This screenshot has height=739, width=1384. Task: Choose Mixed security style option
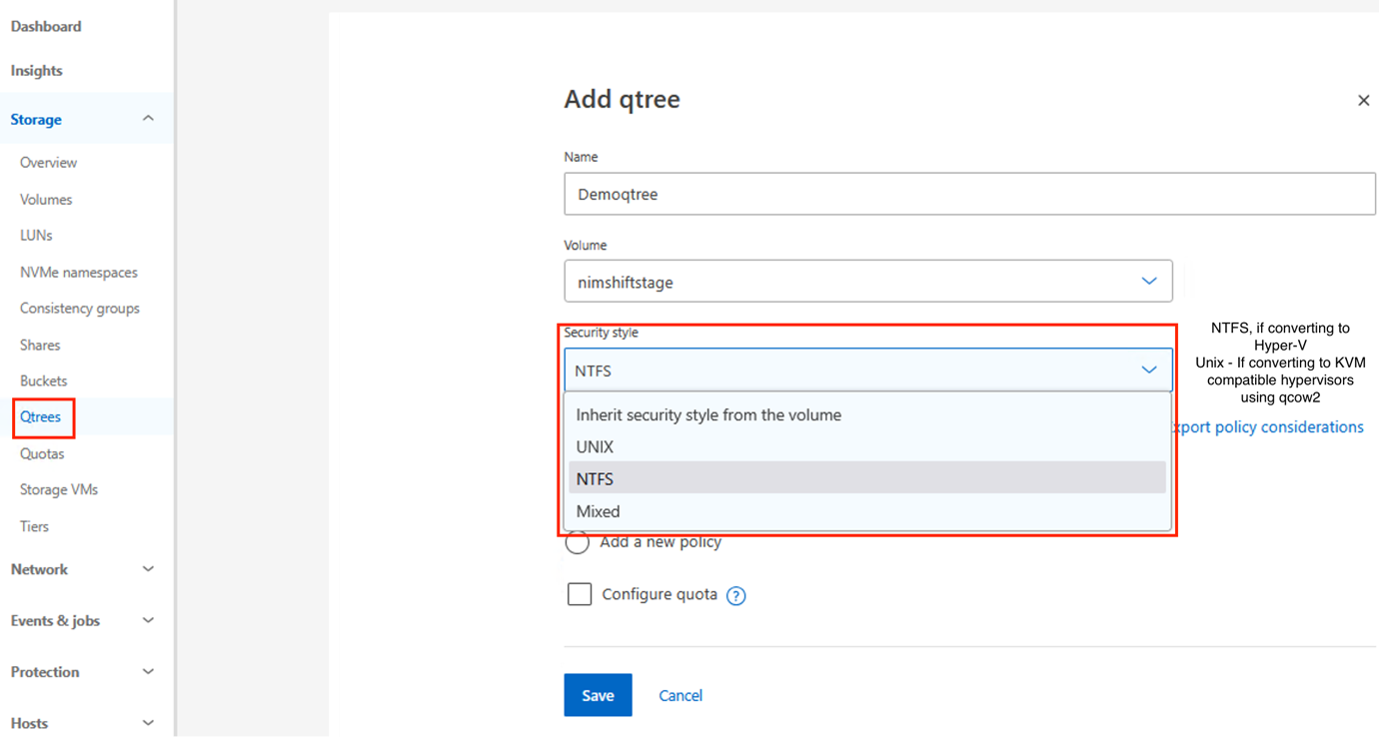598,511
